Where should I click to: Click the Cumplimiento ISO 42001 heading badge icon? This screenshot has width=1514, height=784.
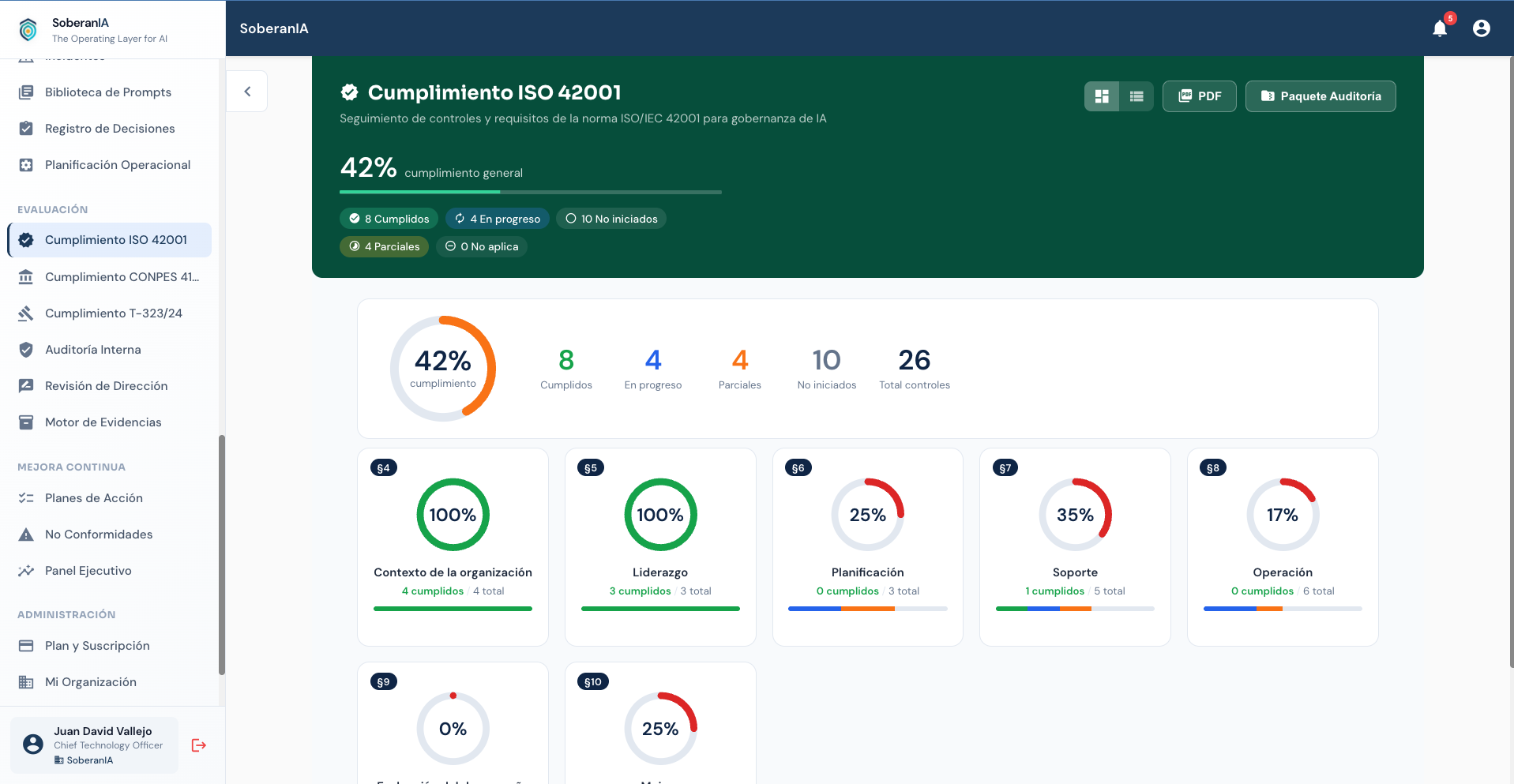[x=349, y=92]
